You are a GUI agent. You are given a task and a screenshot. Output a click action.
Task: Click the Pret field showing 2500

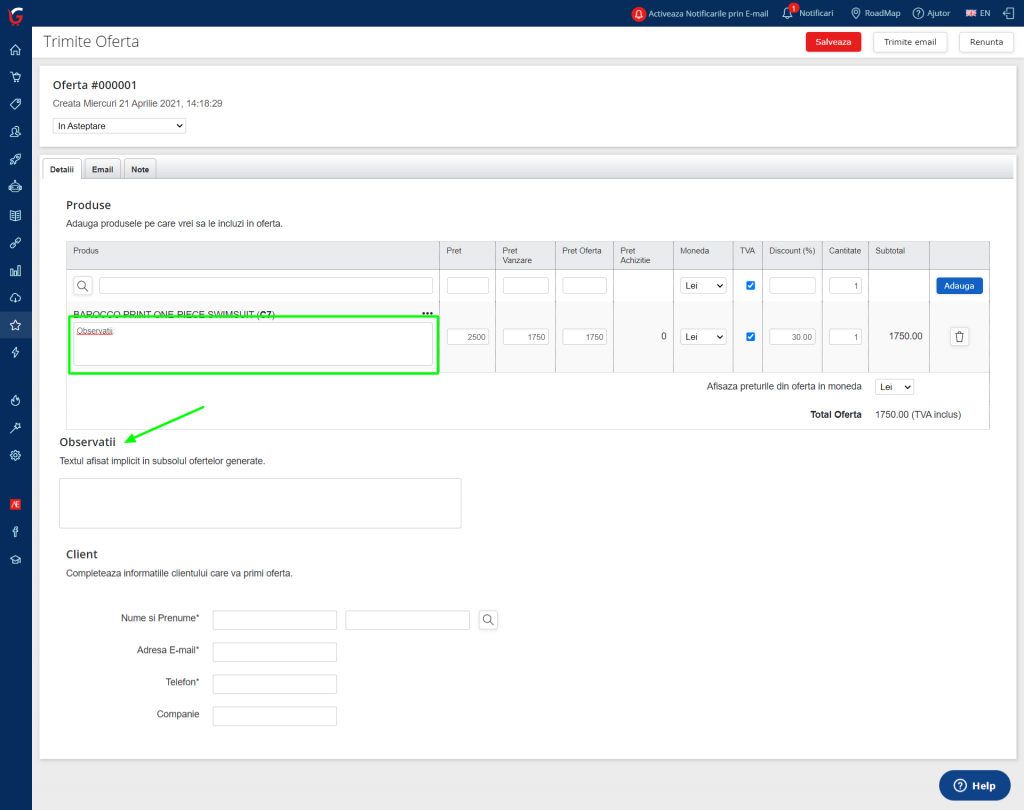pos(468,336)
